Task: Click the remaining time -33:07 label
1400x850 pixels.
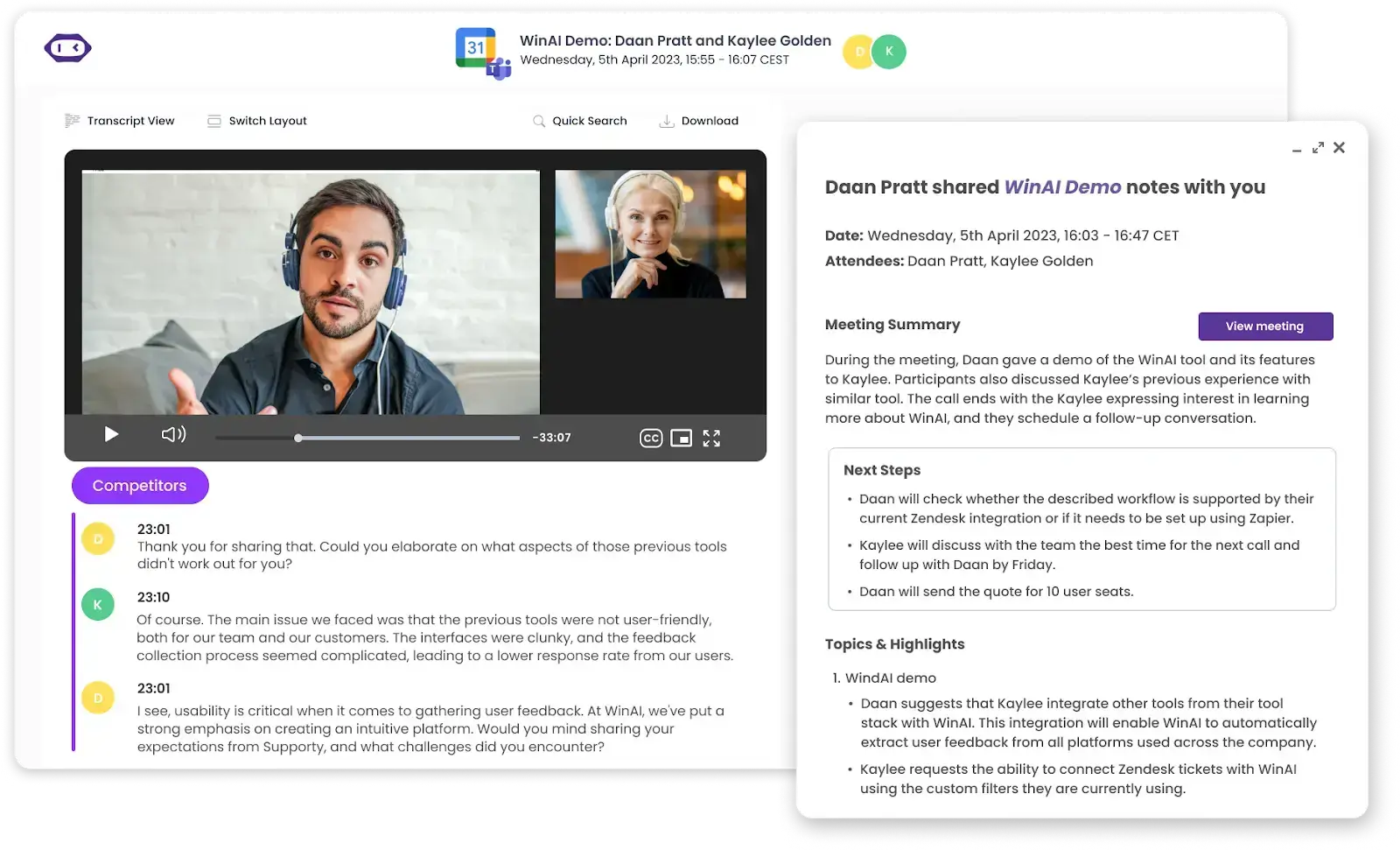Action: (551, 438)
